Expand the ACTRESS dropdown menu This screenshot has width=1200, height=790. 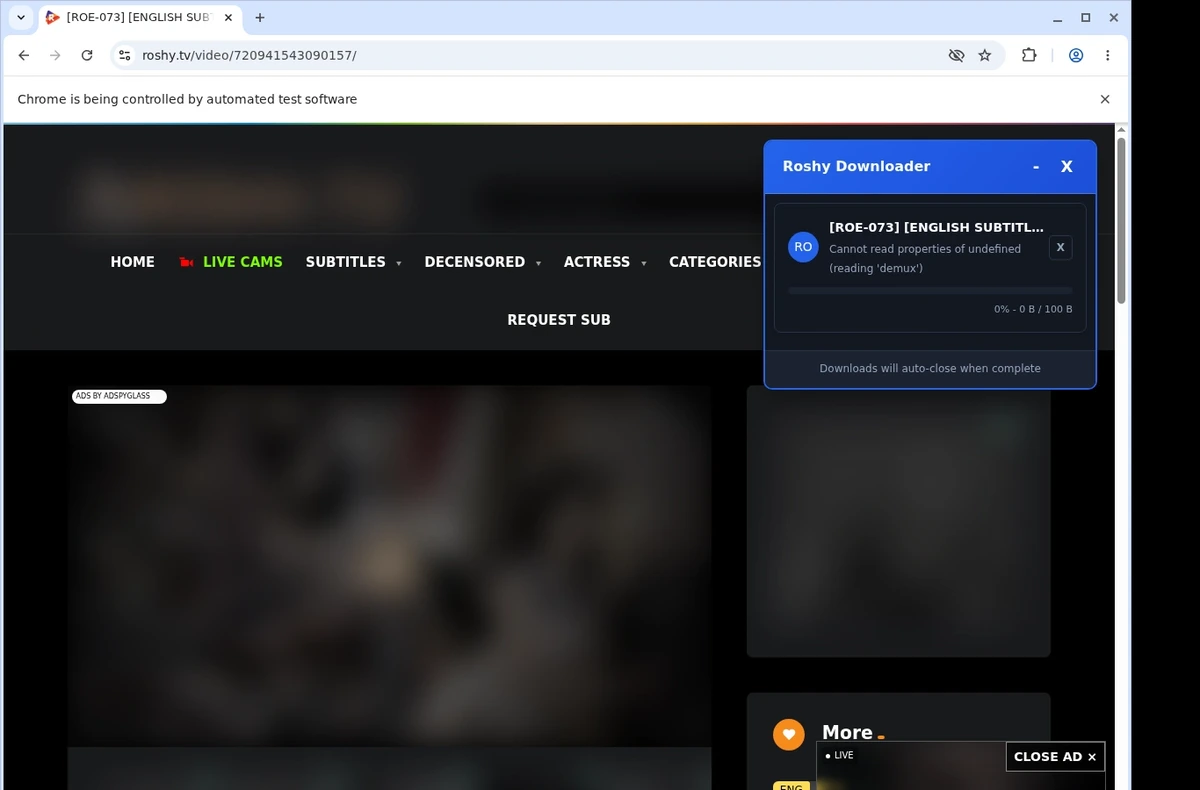coord(604,262)
